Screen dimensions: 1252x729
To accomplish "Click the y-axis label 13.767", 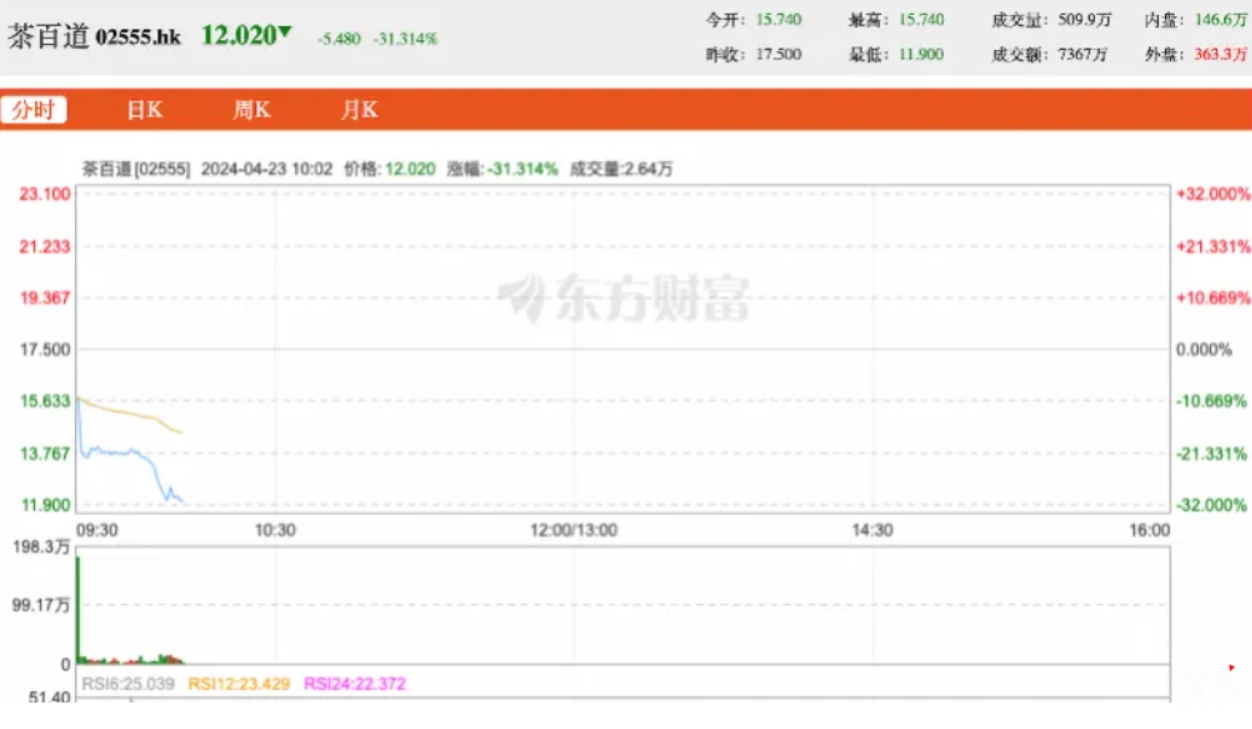I will pos(45,453).
